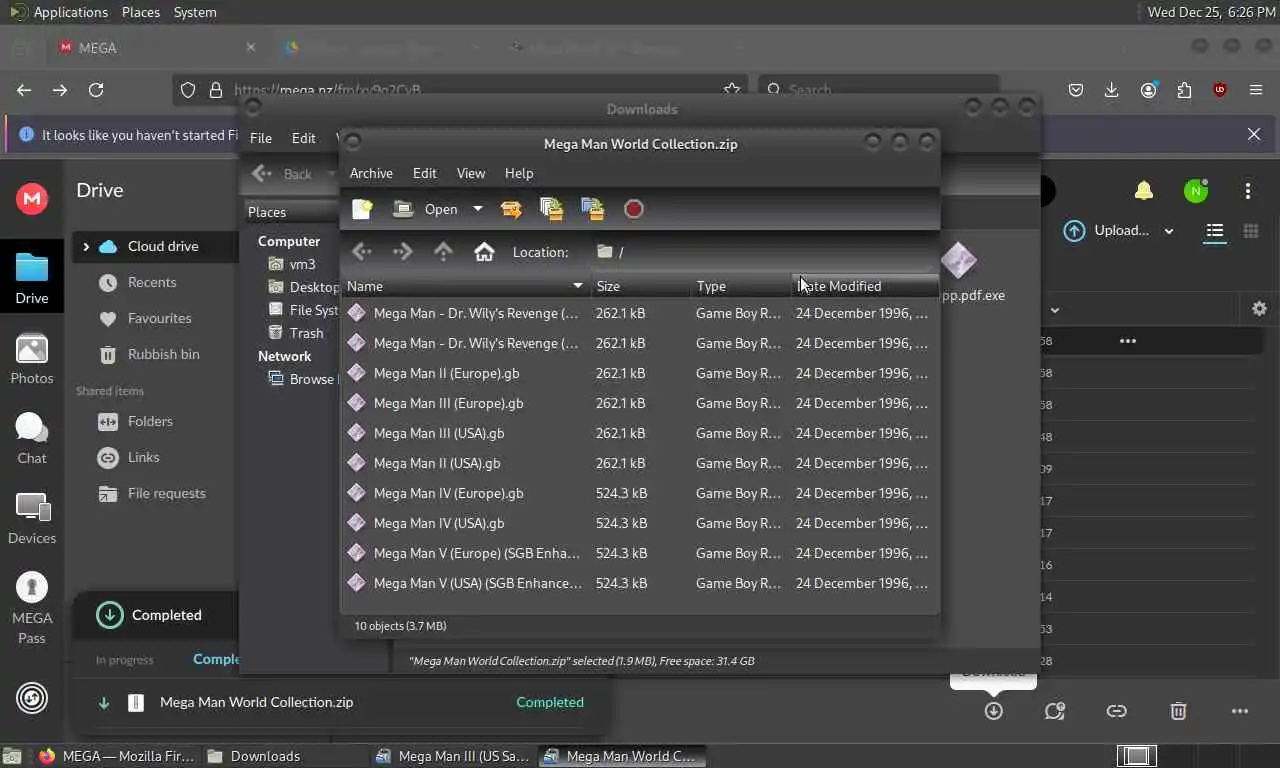Viewport: 1280px width, 768px height.
Task: Select Mega Man II (USA).gb file
Action: (x=640, y=463)
